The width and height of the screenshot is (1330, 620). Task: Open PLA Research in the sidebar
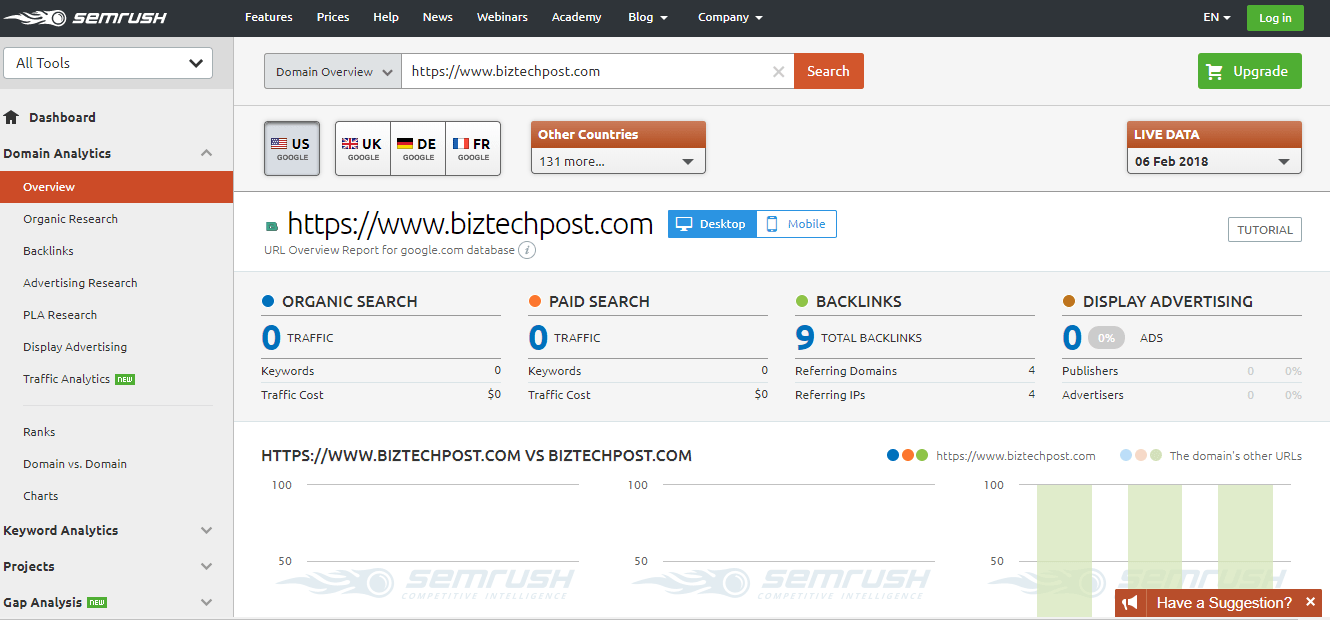pos(60,315)
